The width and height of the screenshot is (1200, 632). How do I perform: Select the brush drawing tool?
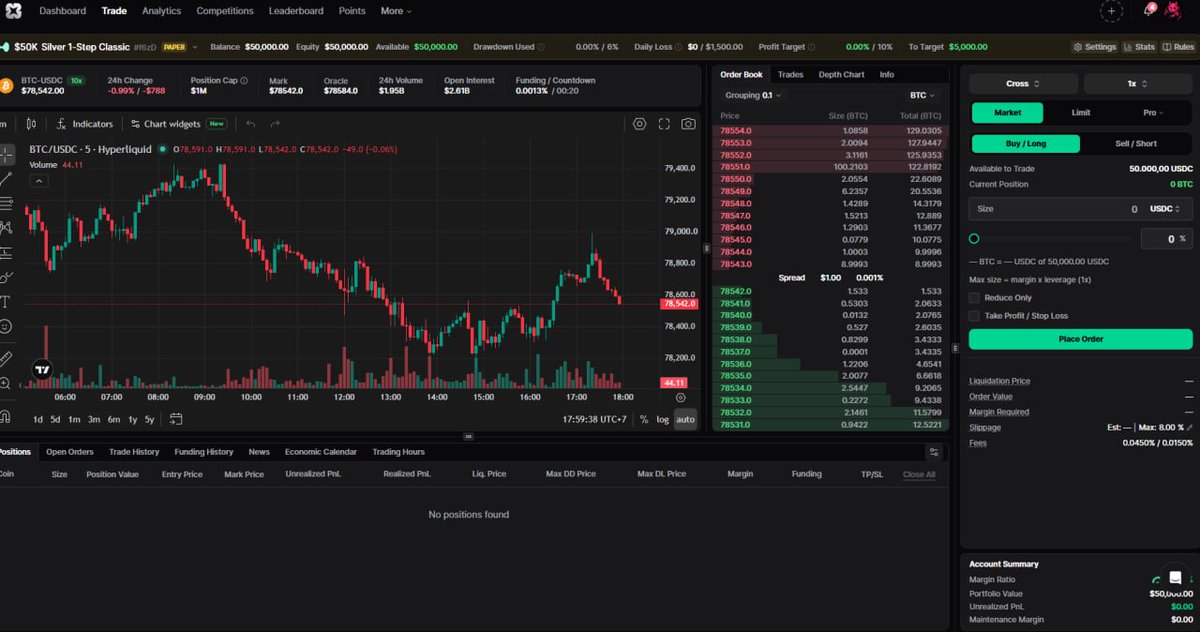pos(6,277)
